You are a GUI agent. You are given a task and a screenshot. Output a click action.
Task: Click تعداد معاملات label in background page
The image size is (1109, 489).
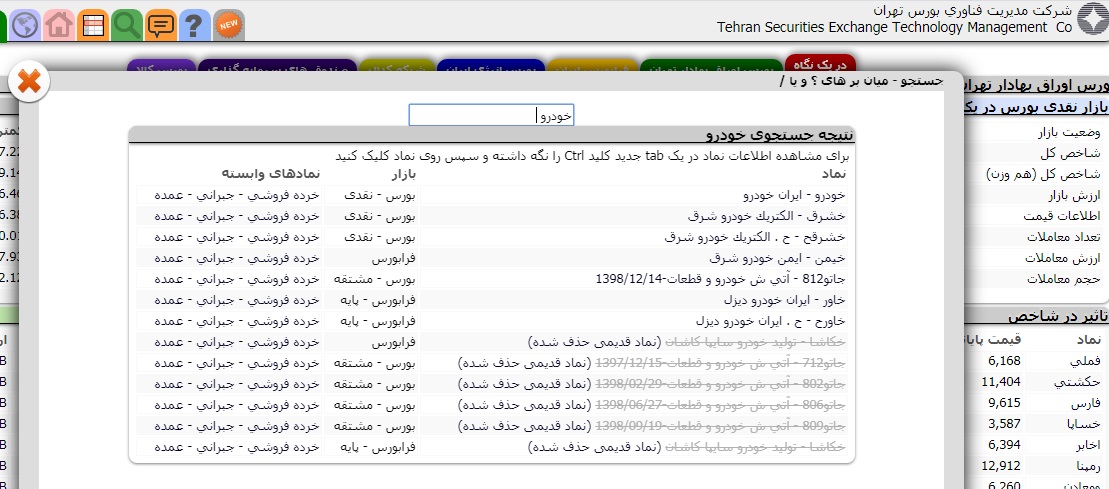(x=1063, y=237)
